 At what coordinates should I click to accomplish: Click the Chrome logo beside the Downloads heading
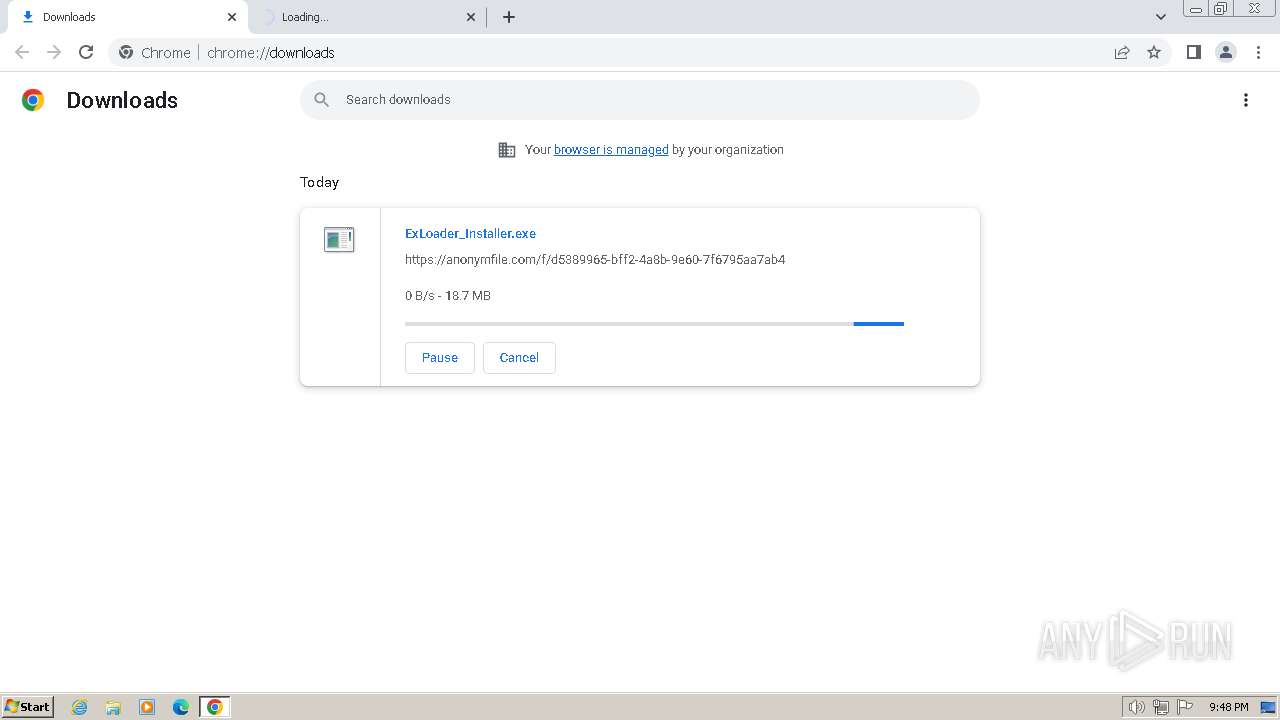click(33, 100)
